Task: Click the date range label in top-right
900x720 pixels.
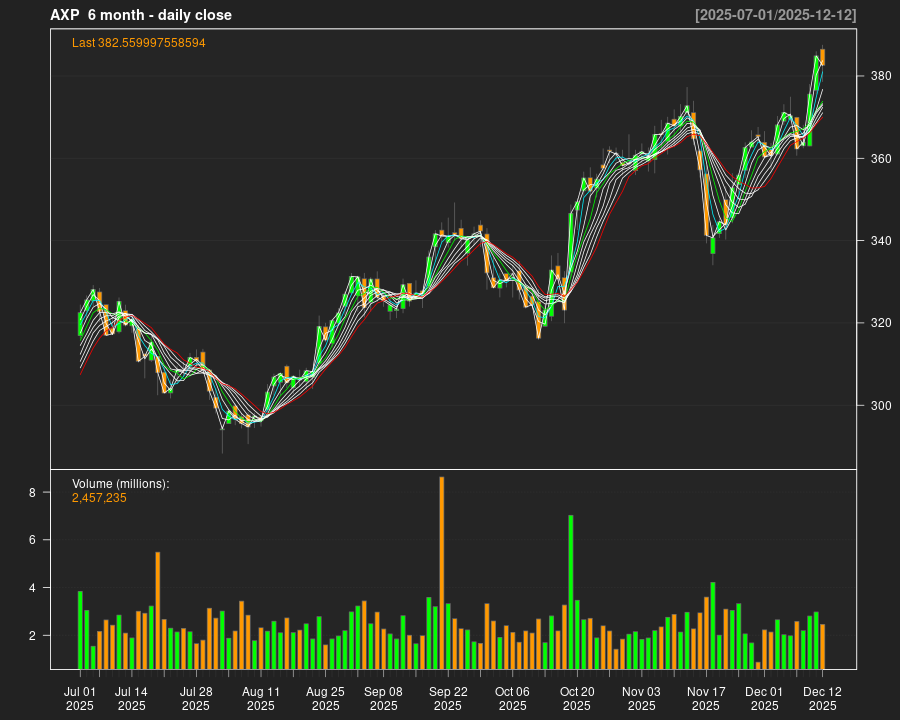Action: coord(775,15)
